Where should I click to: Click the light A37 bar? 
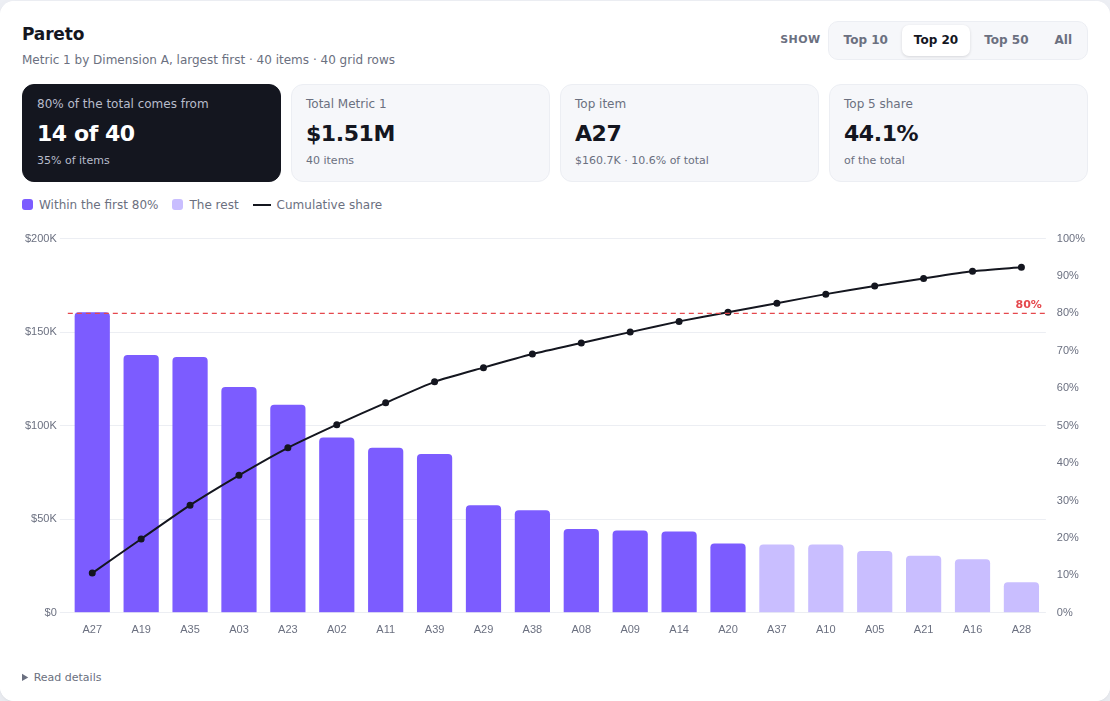point(777,579)
